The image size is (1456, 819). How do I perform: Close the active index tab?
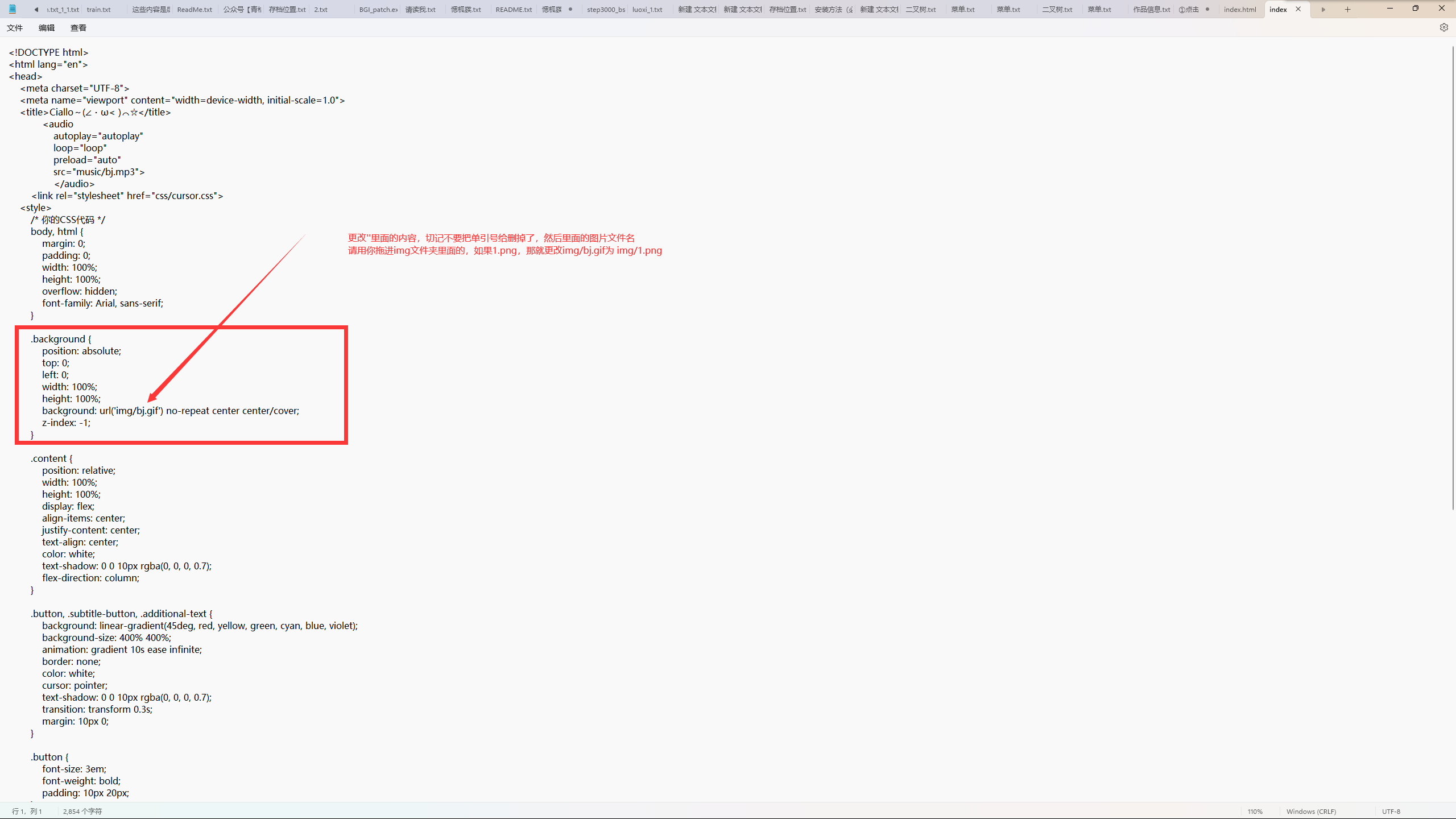pyautogui.click(x=1298, y=9)
